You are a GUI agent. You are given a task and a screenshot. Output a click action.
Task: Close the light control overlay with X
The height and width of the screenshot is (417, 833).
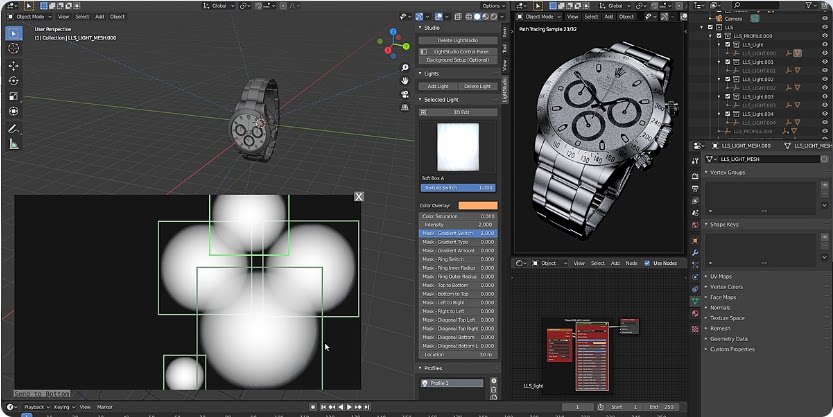[x=359, y=197]
